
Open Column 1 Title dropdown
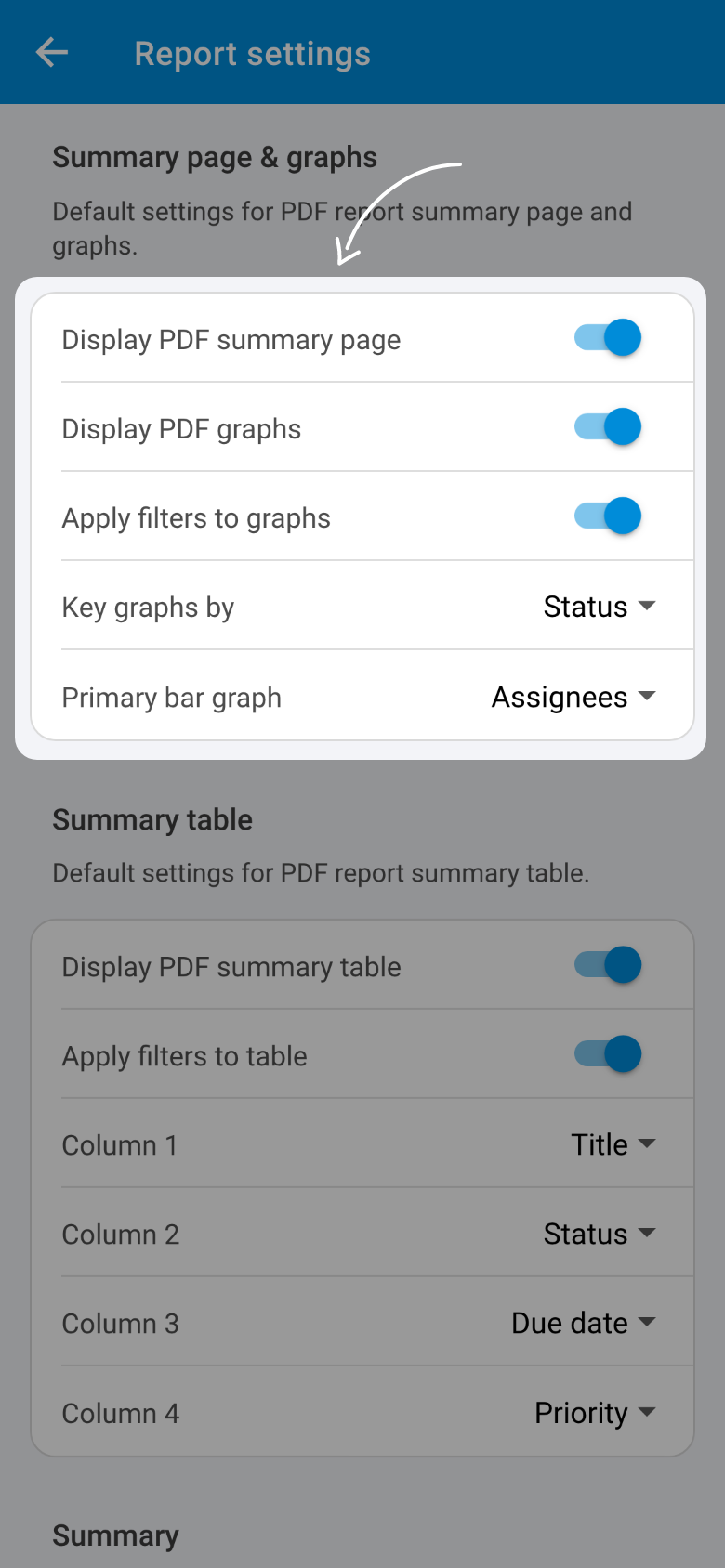(x=613, y=1144)
